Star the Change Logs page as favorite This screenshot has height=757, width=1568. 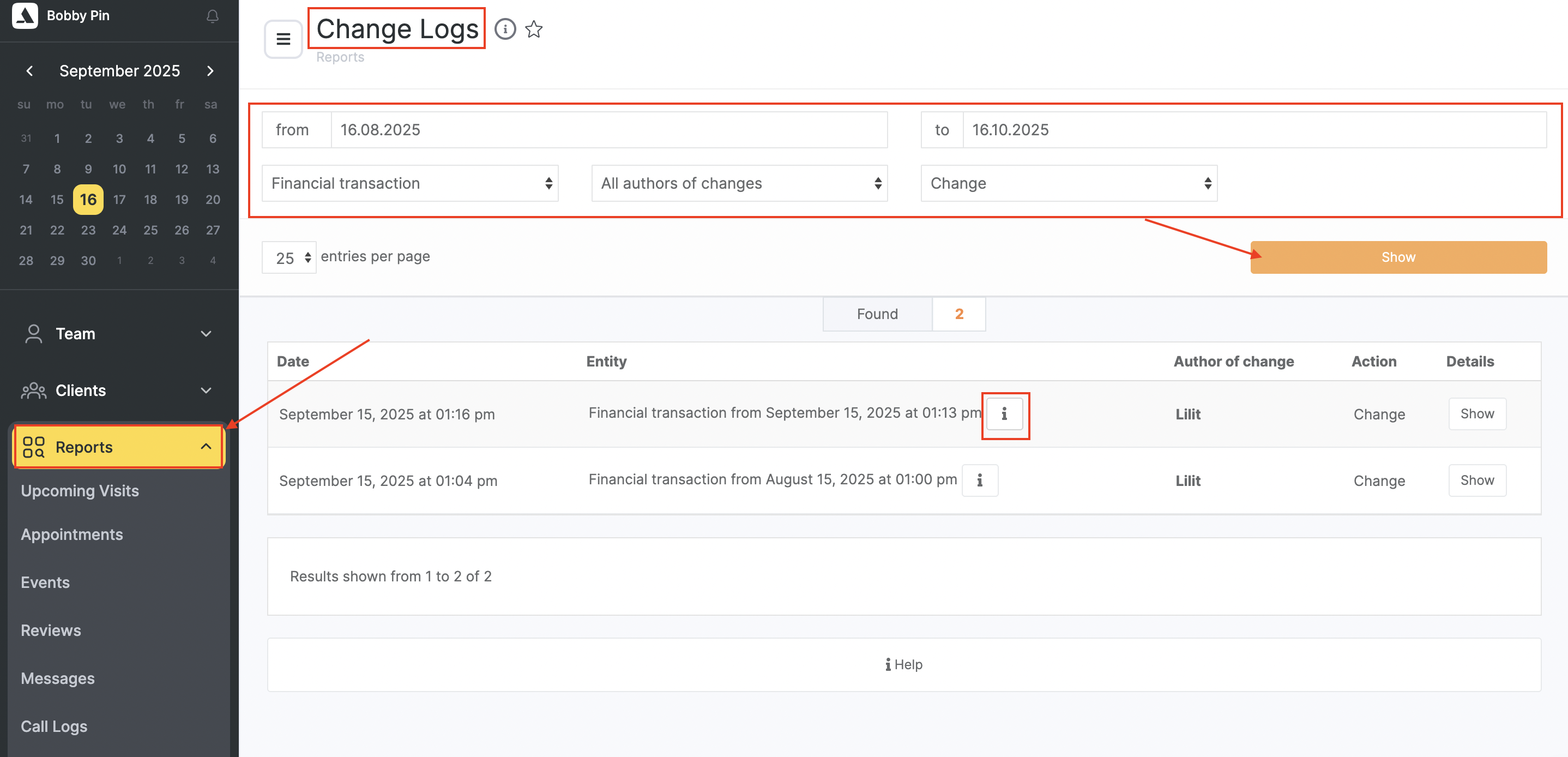(534, 28)
